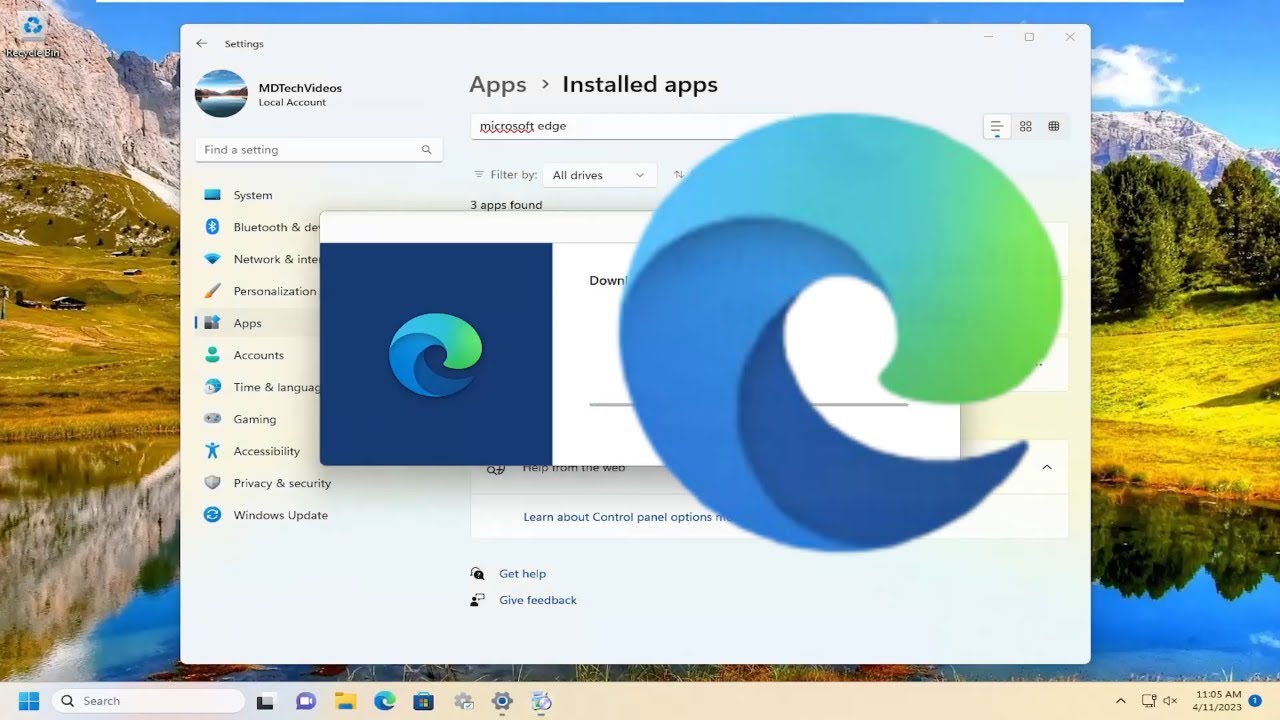
Task: Click the Edge installer download progress bar
Action: [x=748, y=404]
